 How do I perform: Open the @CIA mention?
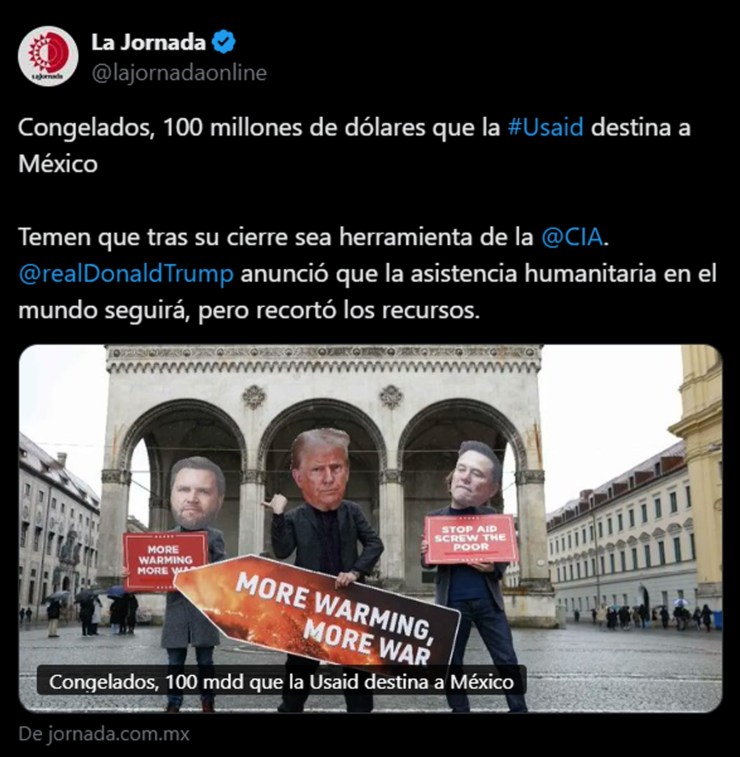tap(572, 237)
